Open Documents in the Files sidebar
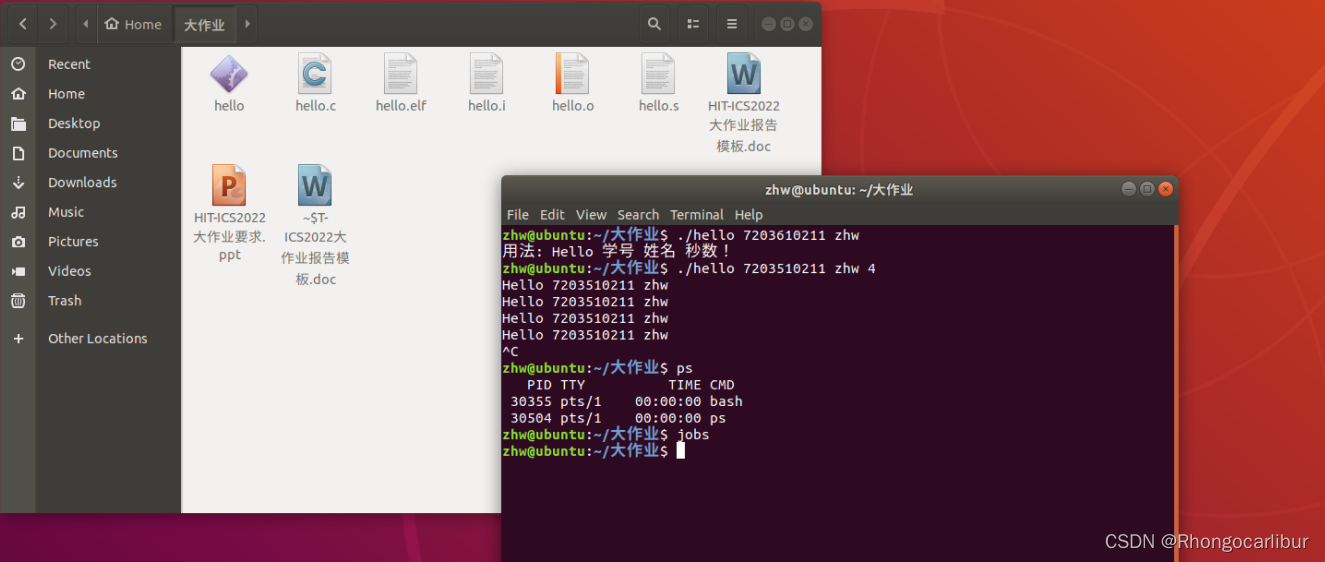Screen dimensions: 1325x562 [x=91, y=153]
